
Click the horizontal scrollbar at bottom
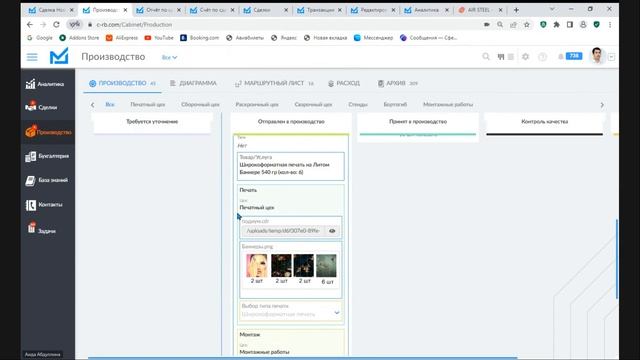pyautogui.click(x=302, y=358)
